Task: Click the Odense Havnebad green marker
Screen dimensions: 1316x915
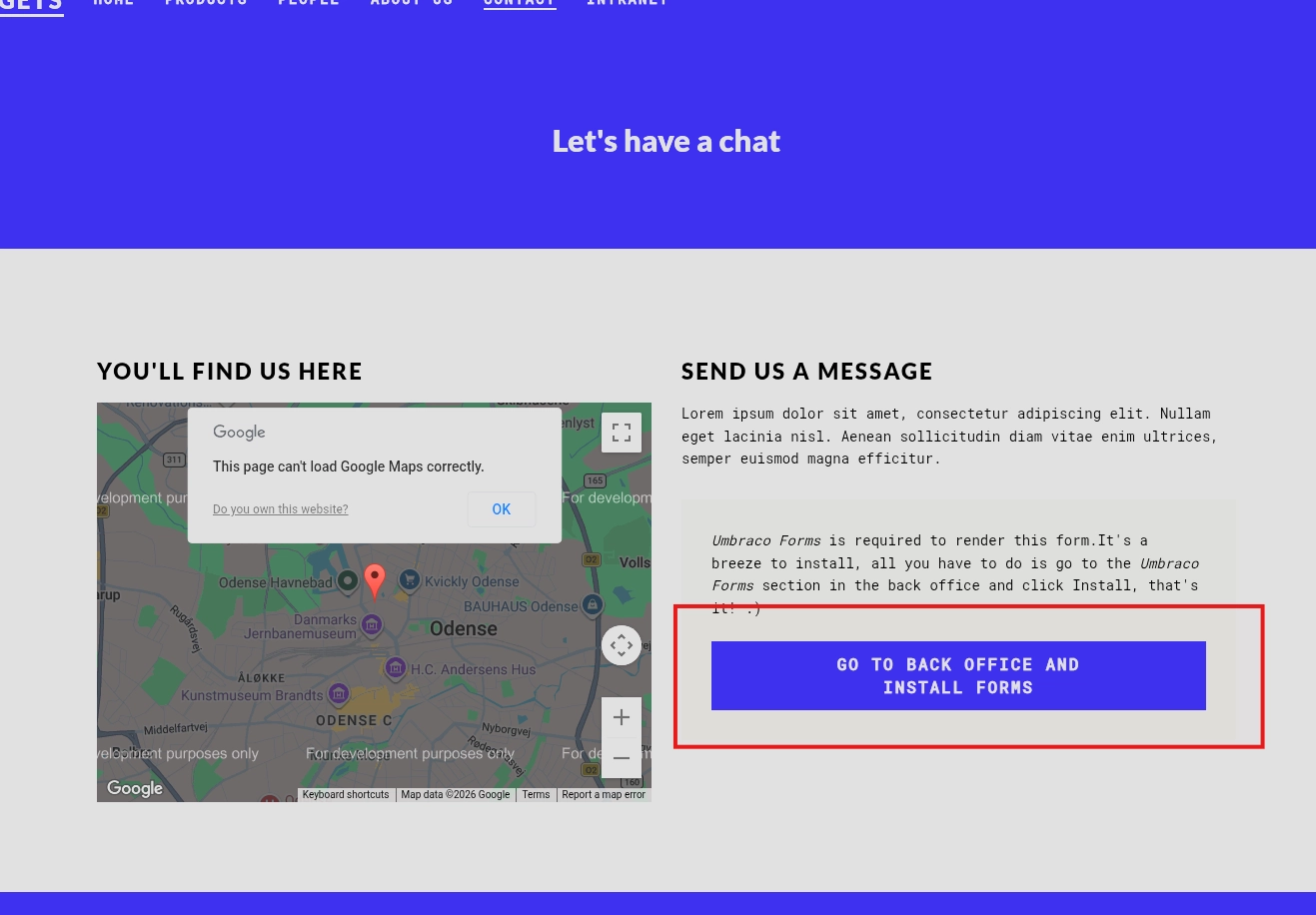Action: [x=347, y=580]
